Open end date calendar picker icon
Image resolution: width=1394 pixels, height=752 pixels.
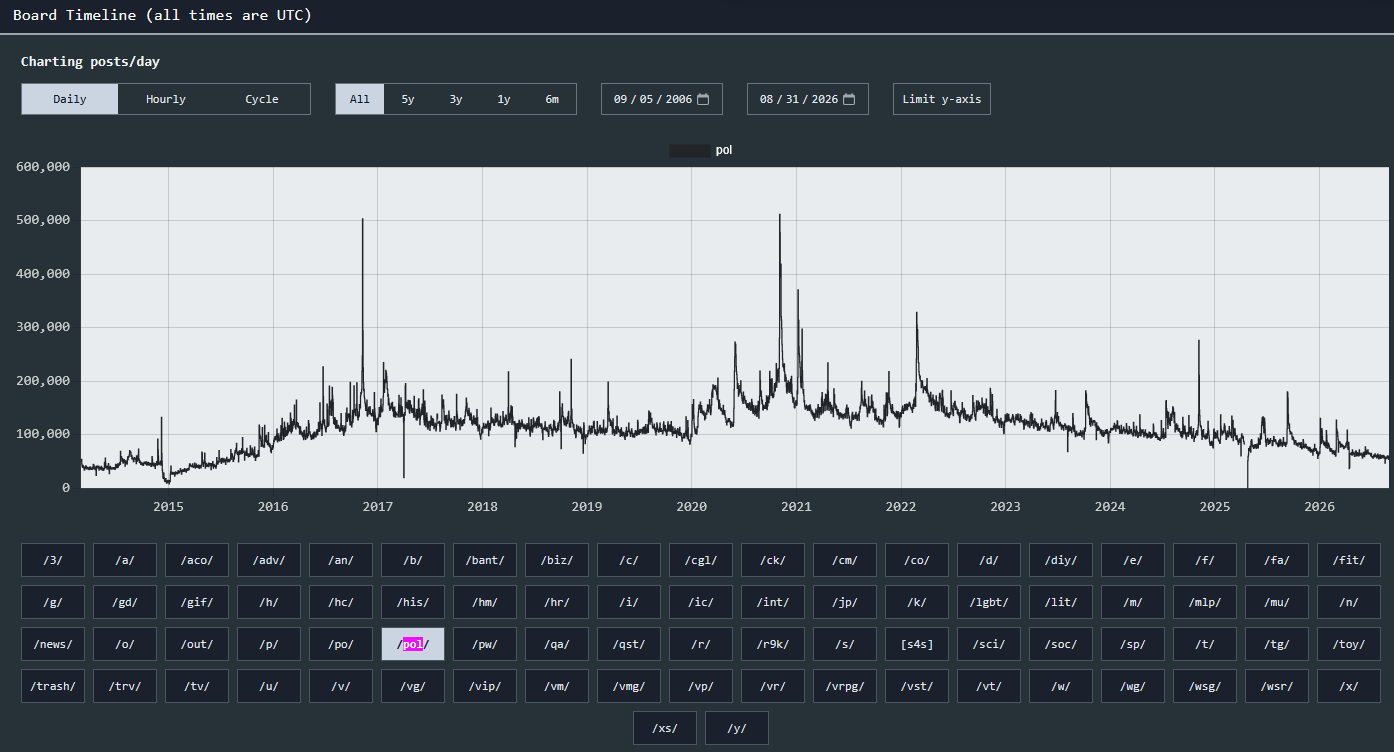point(849,99)
